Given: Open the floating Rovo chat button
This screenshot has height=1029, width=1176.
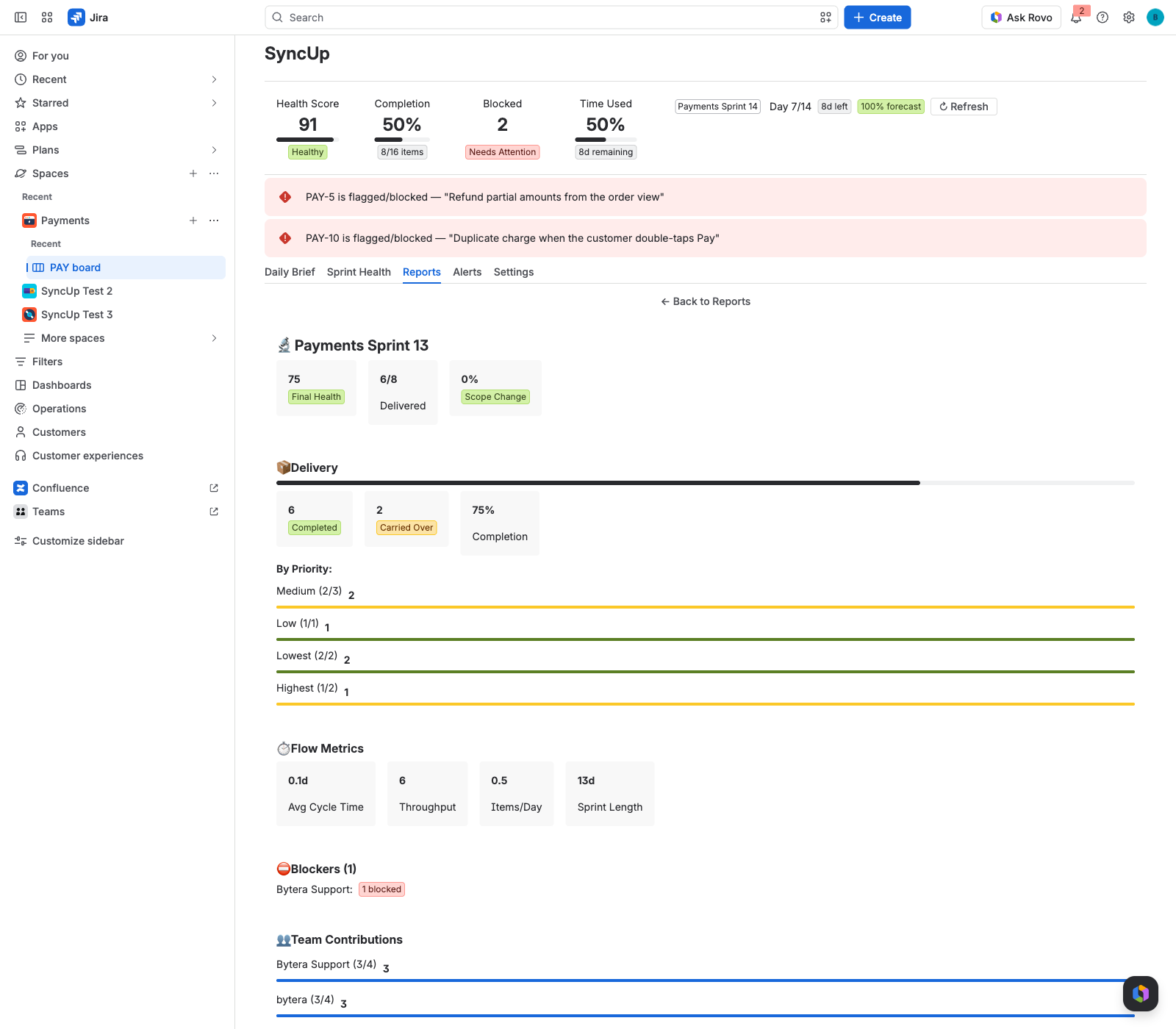Looking at the screenshot, I should pos(1141,994).
